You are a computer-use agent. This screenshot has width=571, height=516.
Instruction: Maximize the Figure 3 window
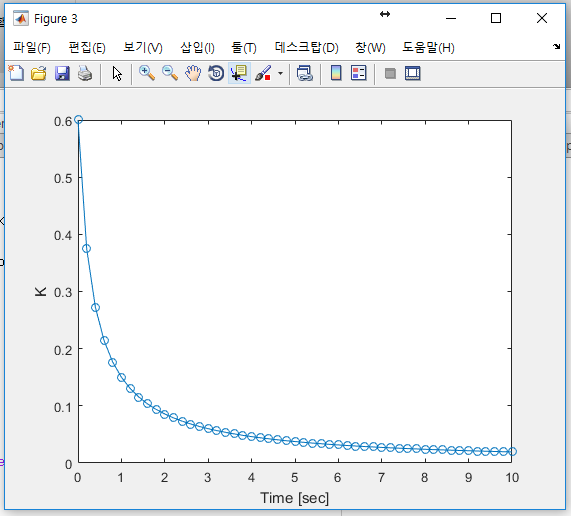pyautogui.click(x=496, y=18)
